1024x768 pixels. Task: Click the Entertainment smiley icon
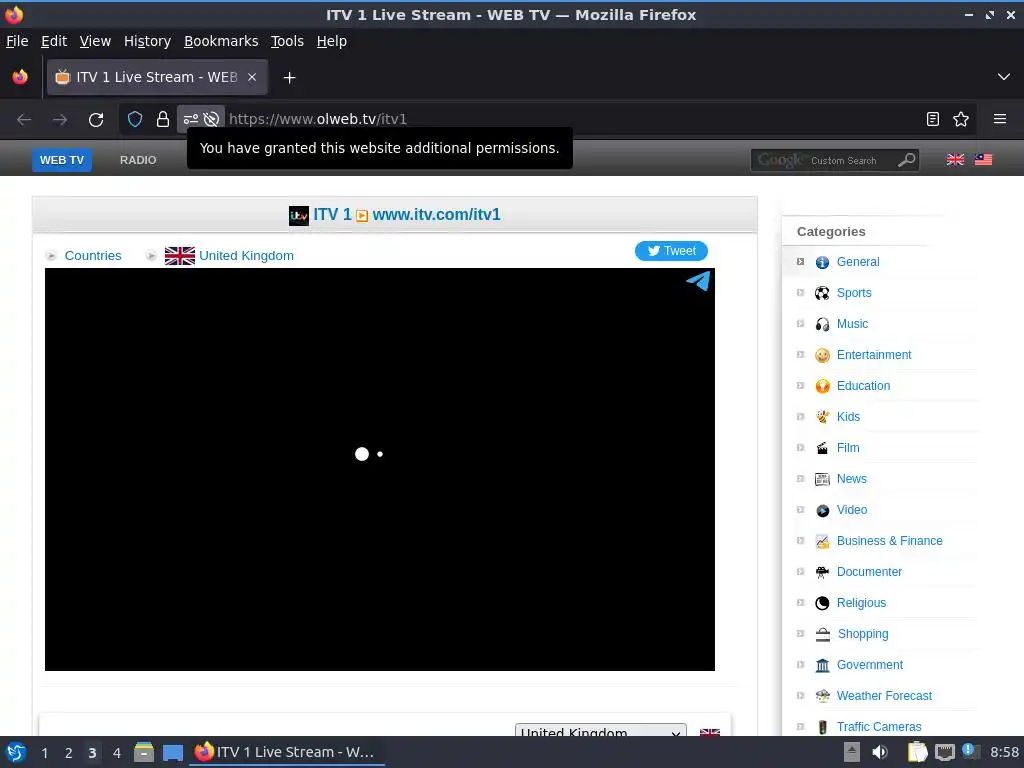822,355
